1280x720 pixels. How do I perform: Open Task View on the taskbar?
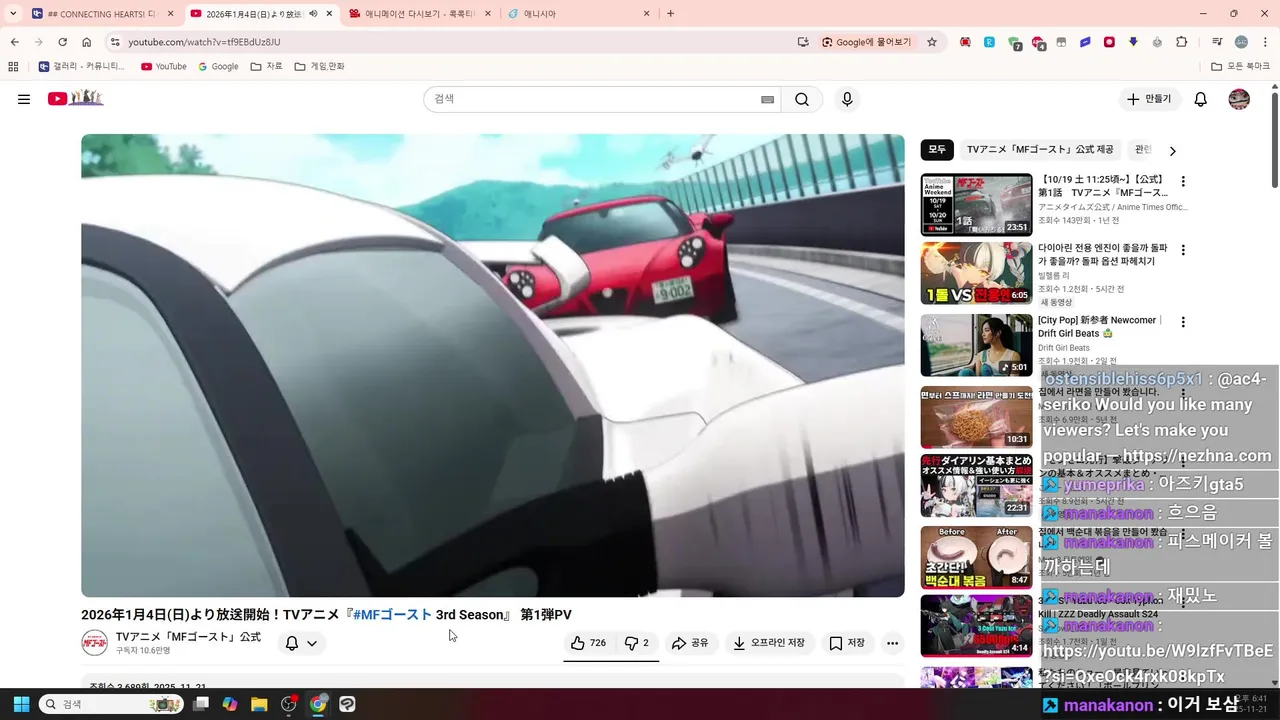click(x=201, y=704)
